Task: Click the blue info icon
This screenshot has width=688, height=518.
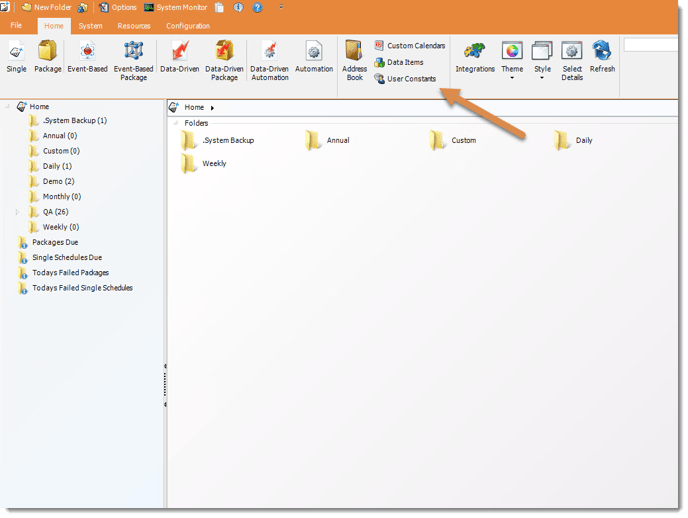Action: [x=238, y=7]
